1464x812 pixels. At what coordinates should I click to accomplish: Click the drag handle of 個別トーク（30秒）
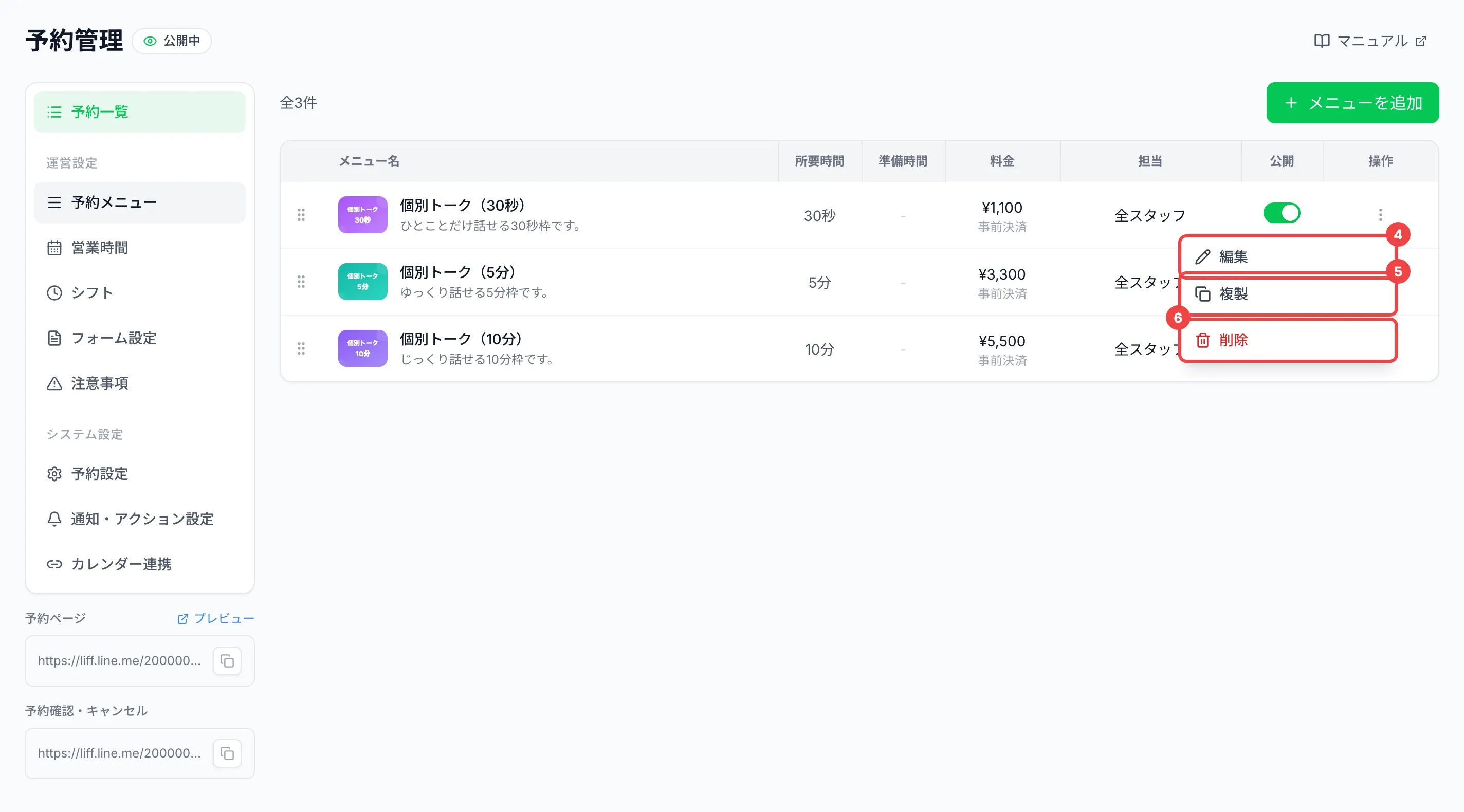[x=301, y=215]
